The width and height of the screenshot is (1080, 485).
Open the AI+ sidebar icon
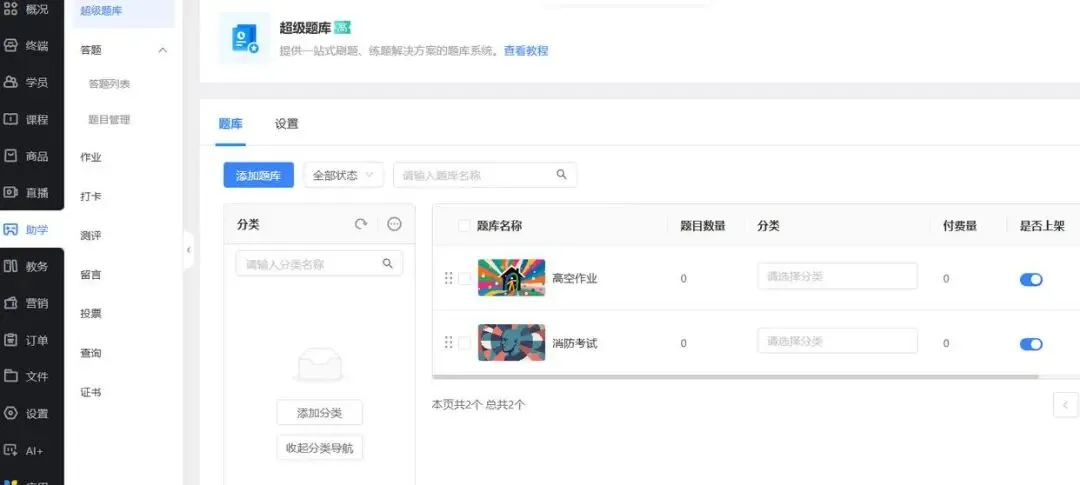[10, 450]
